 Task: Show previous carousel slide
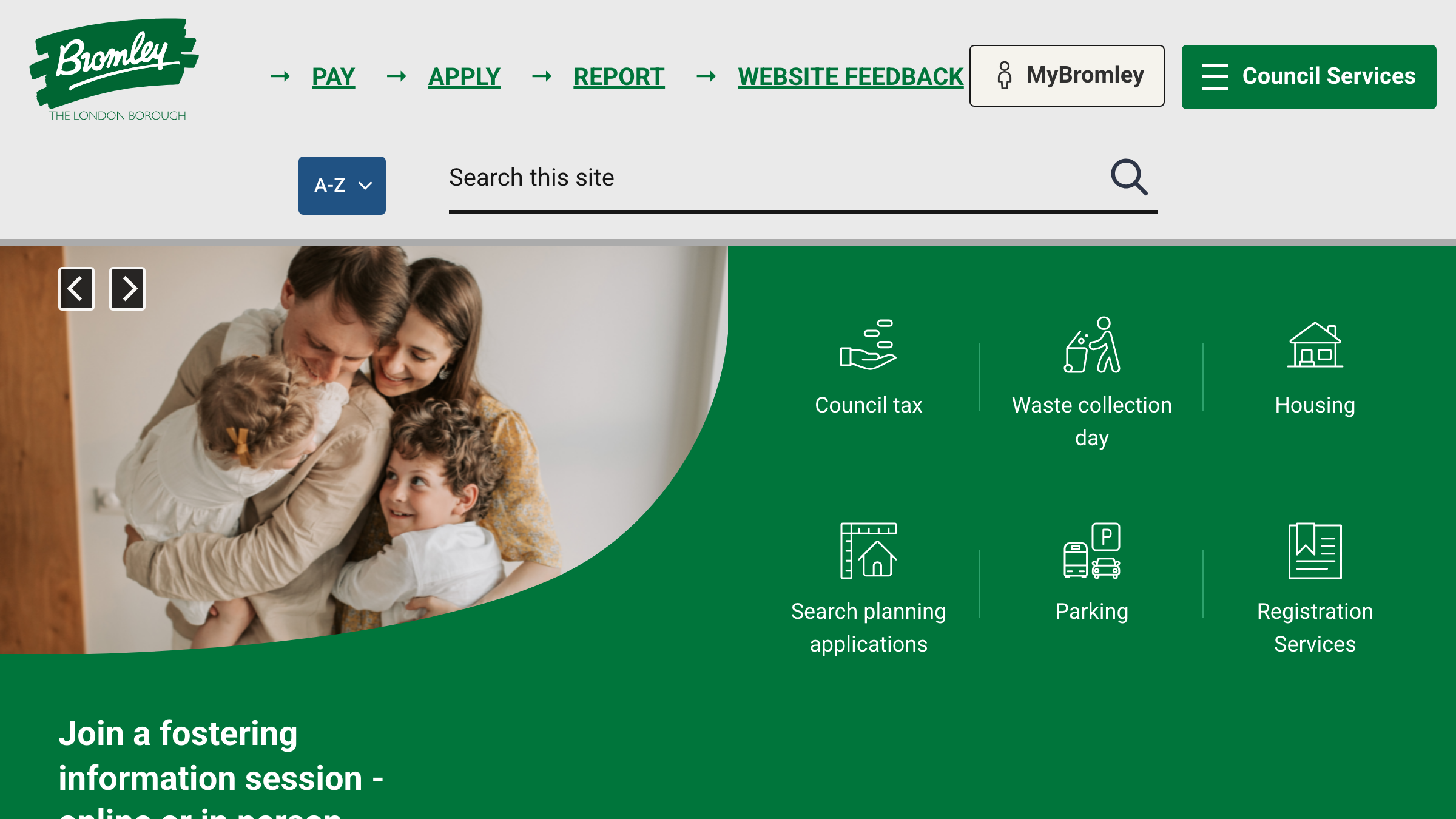pyautogui.click(x=76, y=289)
